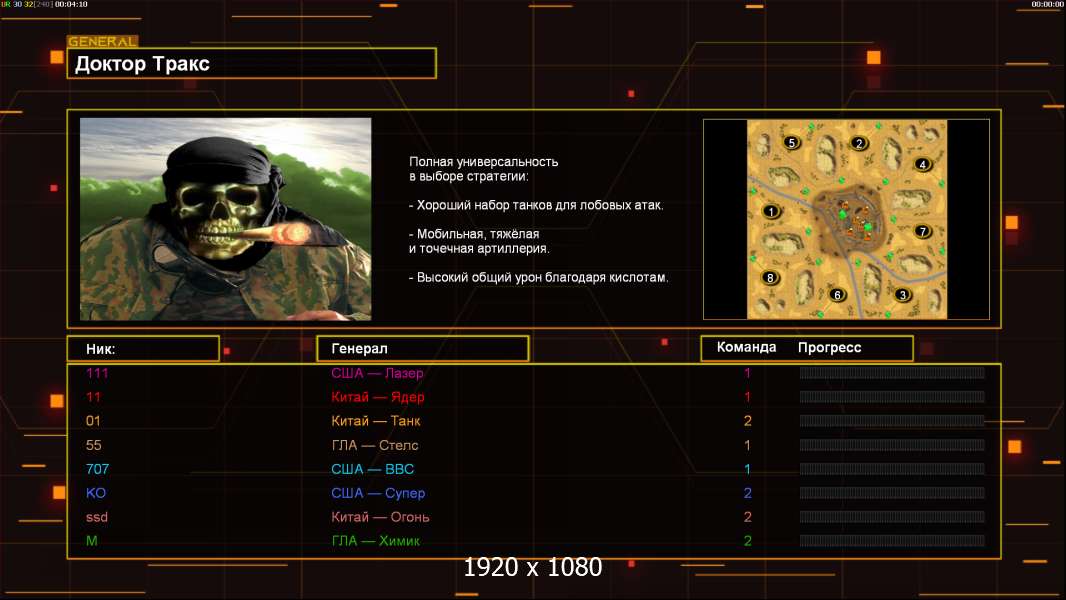Click the GENERAL label tag

coord(103,41)
